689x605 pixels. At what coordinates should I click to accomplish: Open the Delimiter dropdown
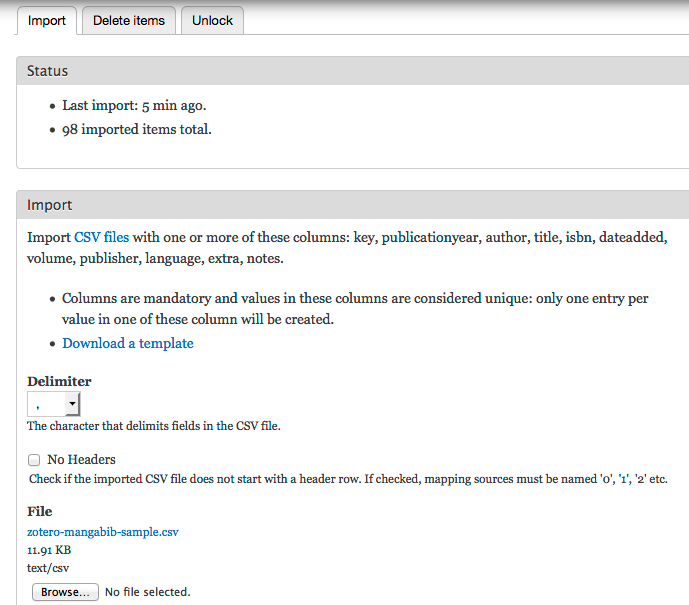53,404
